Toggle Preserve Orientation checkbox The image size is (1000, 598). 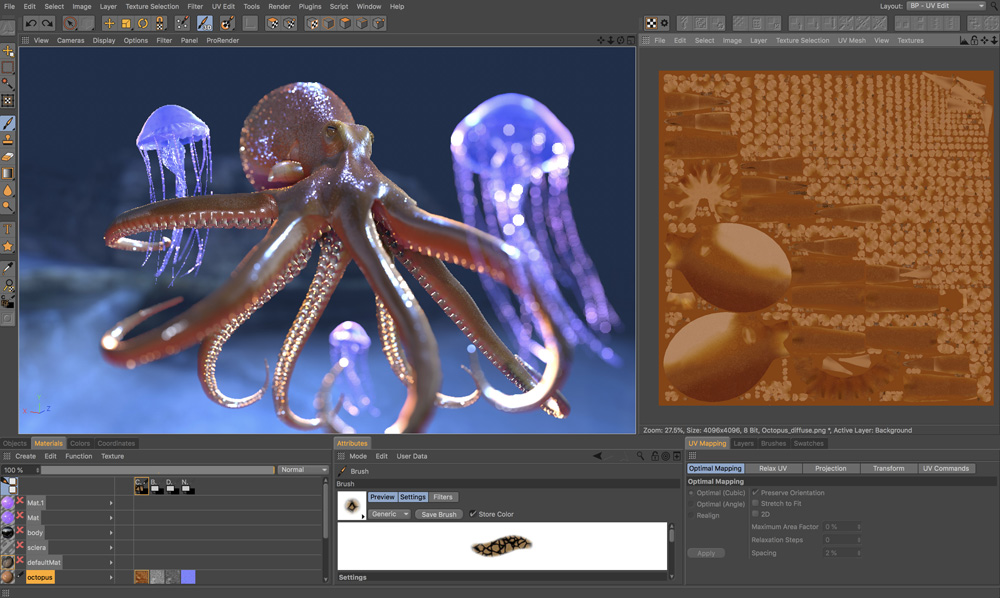tap(755, 493)
